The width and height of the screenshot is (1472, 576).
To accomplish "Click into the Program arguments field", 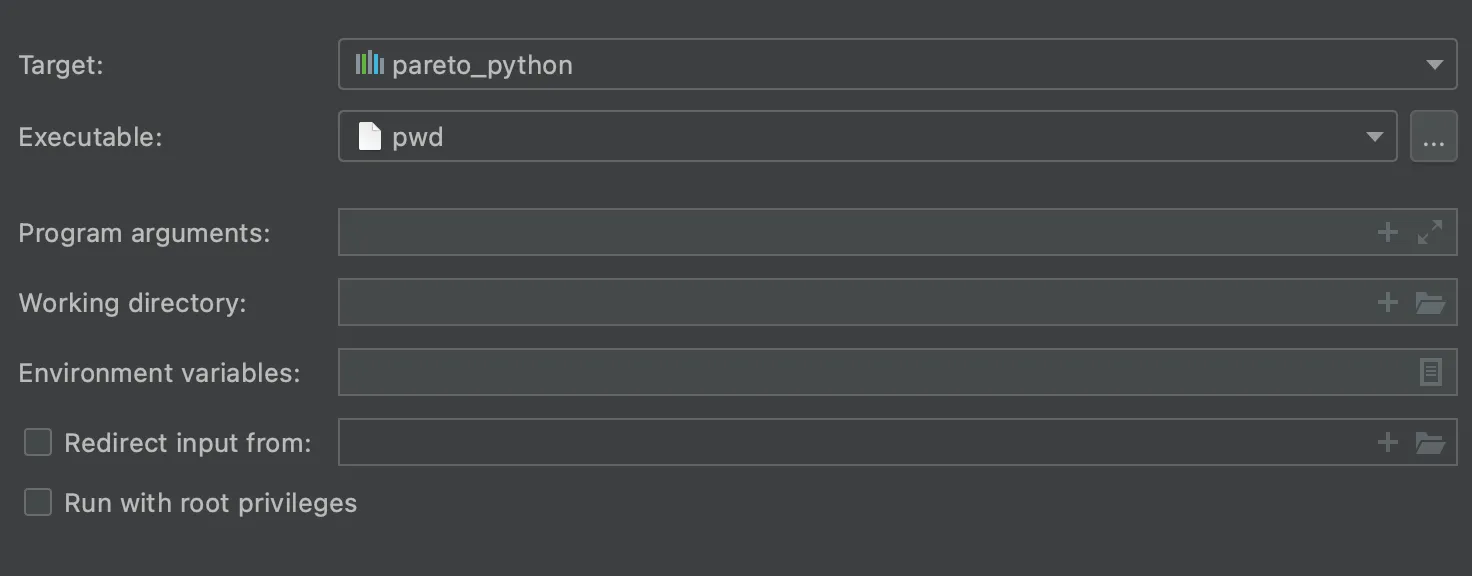I will click(x=850, y=233).
